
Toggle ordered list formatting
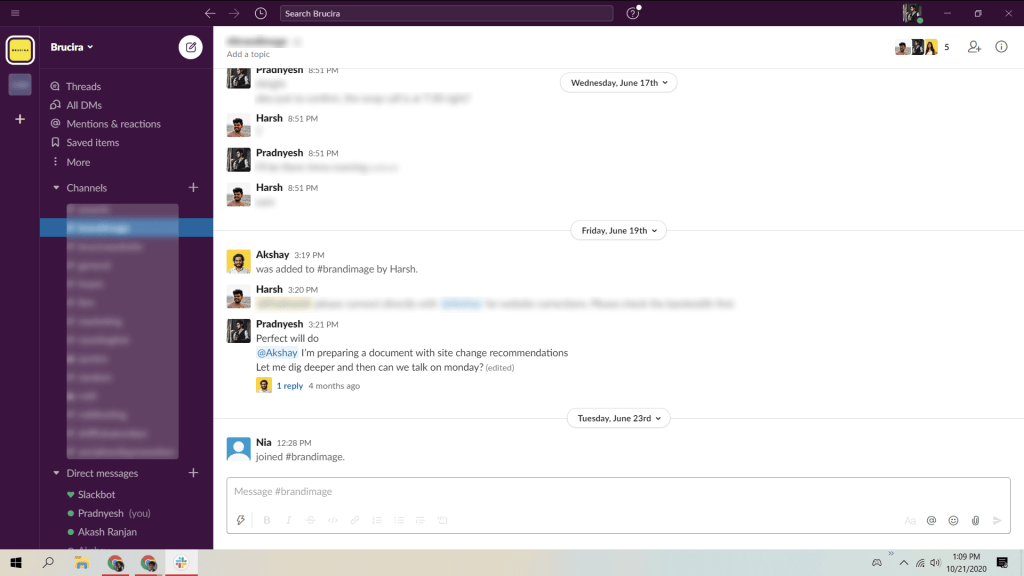(377, 520)
